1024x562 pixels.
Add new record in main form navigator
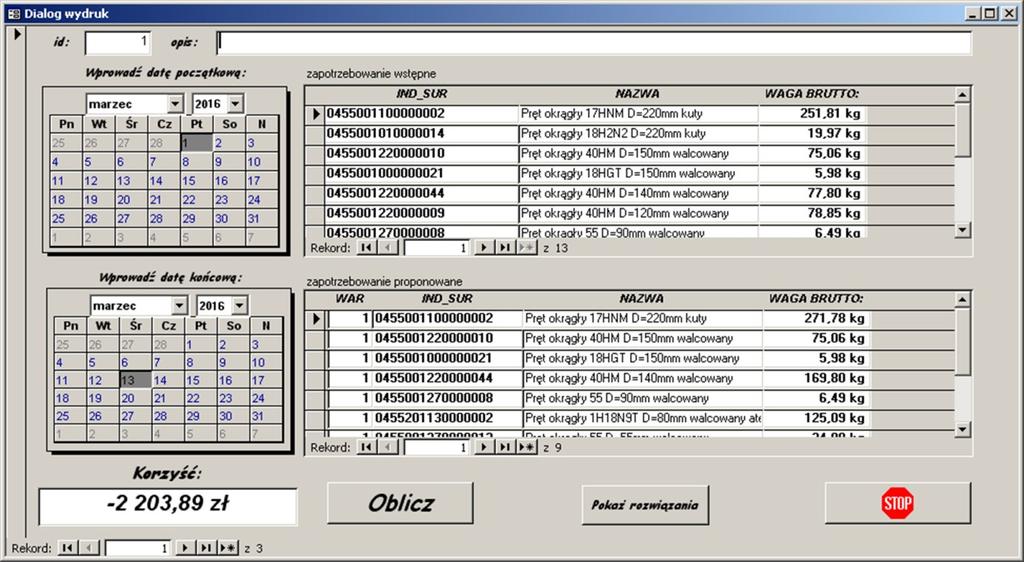(x=228, y=548)
